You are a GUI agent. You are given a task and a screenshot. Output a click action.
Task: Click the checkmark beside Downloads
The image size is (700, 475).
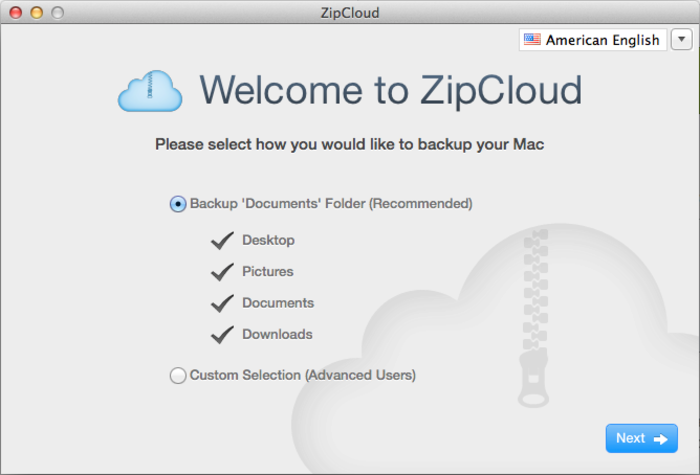(222, 335)
